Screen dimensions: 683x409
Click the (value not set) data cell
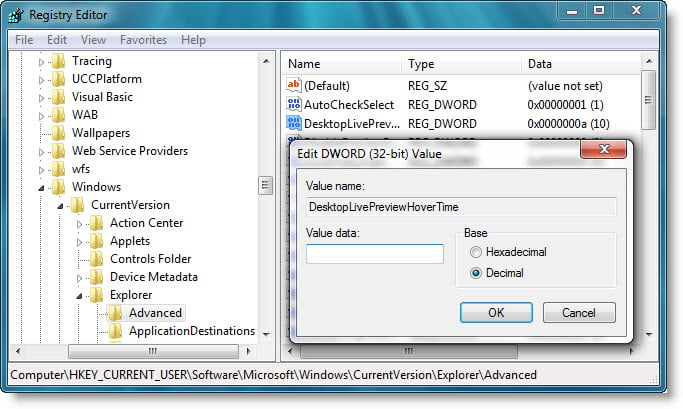tap(565, 86)
